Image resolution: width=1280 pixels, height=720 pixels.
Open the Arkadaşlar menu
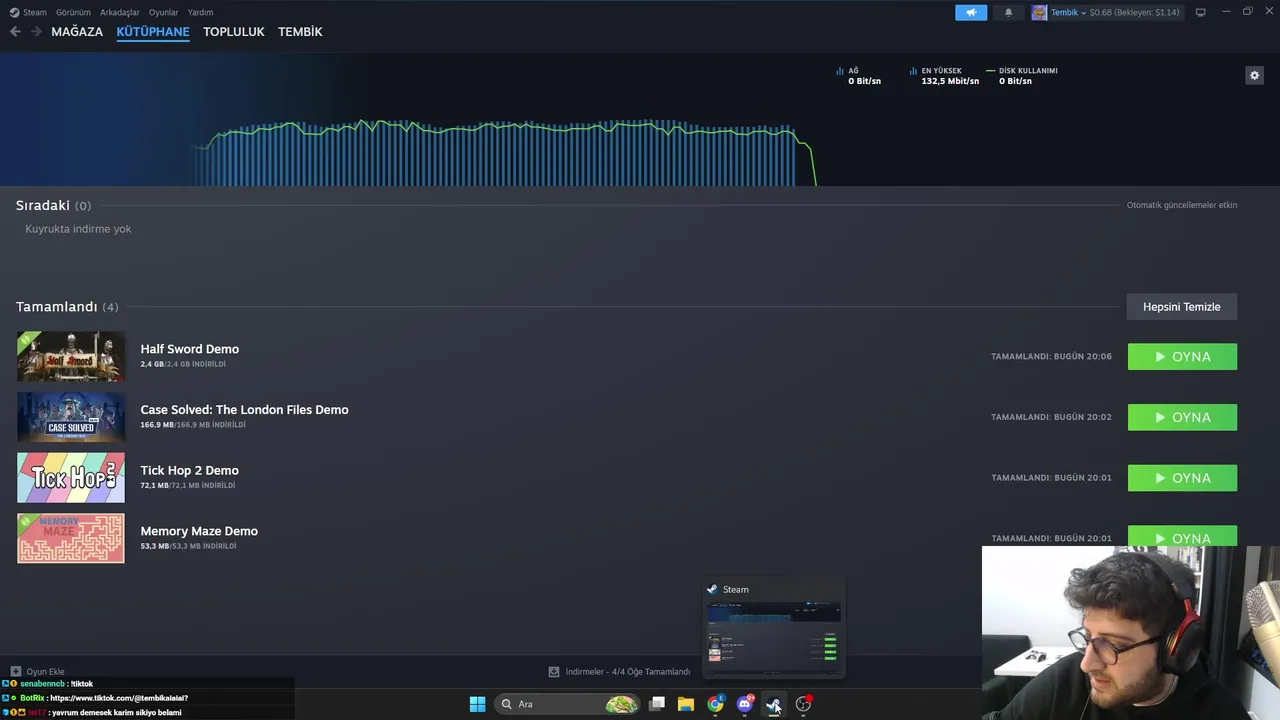120,12
